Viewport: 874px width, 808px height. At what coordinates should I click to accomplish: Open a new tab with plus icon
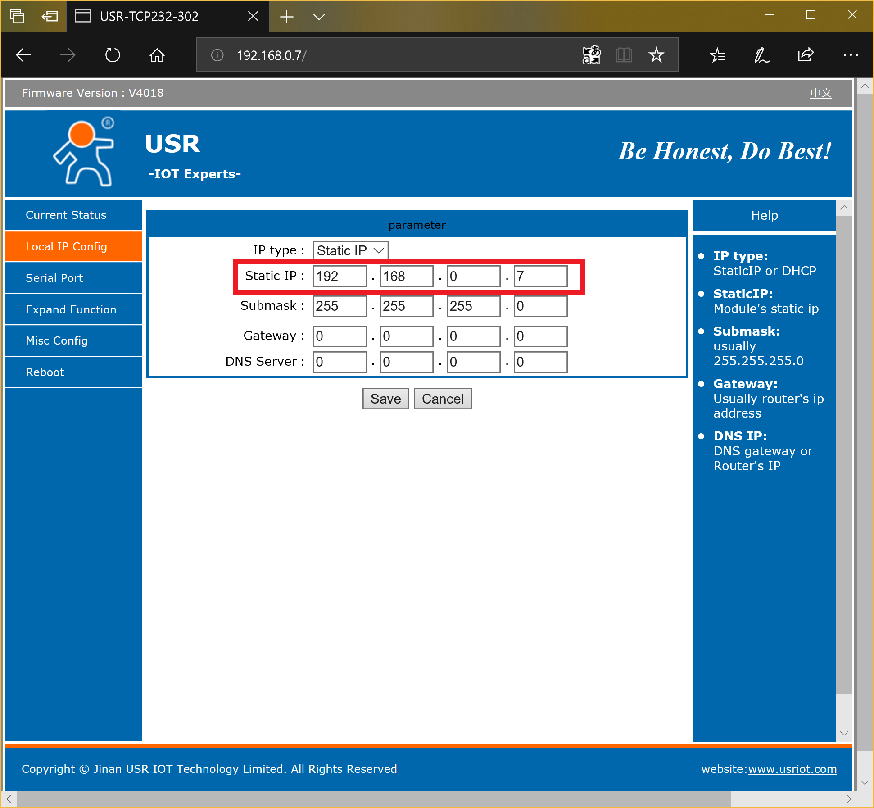click(x=287, y=17)
